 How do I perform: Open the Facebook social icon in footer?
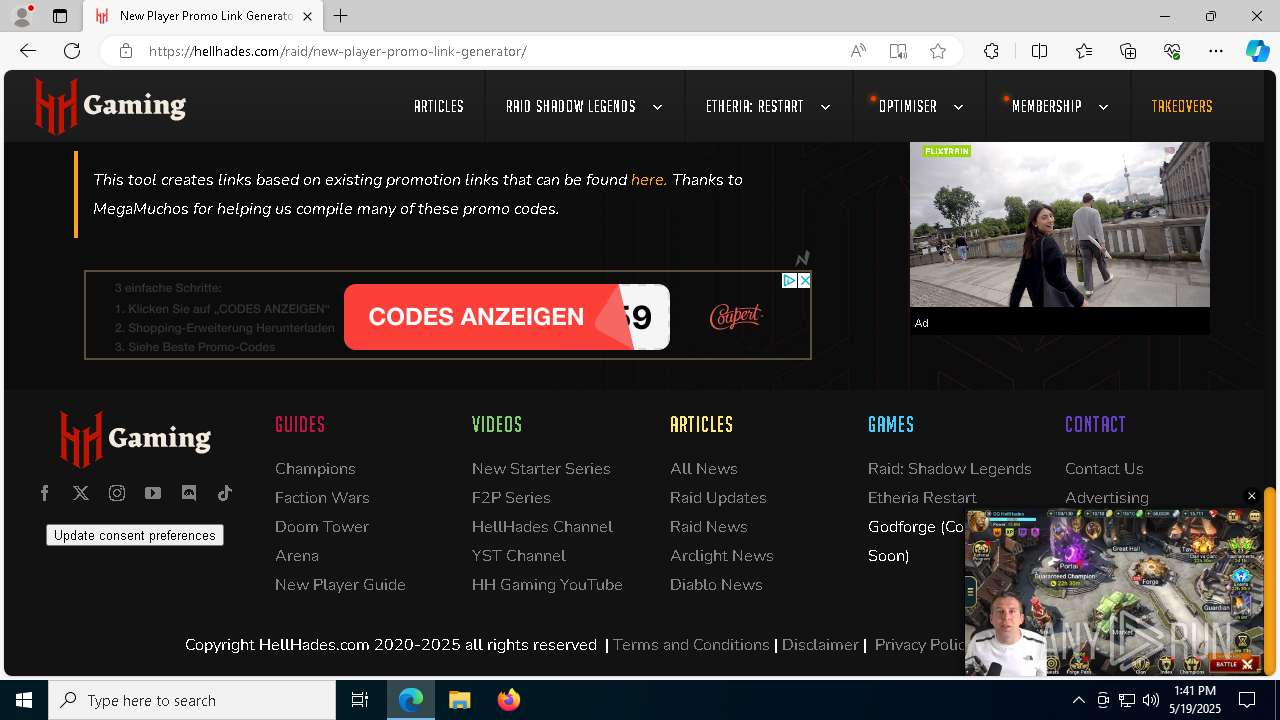[45, 493]
